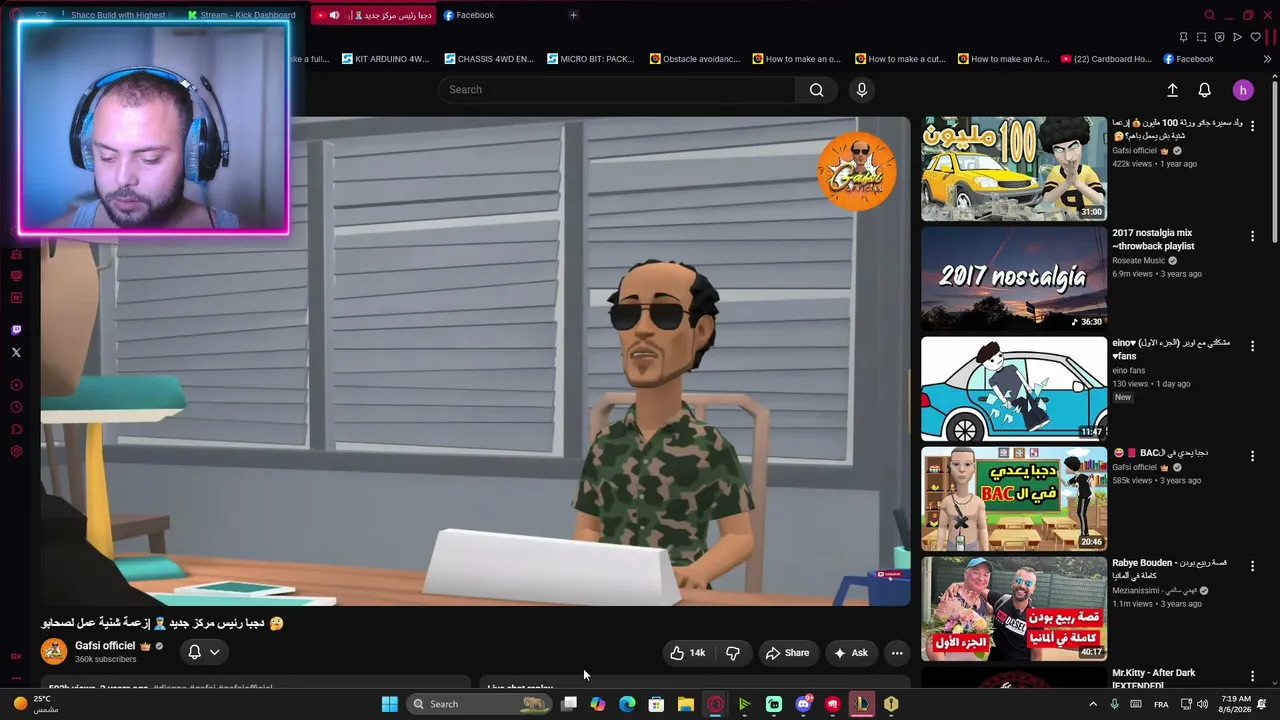This screenshot has width=1280, height=720.
Task: Open Rabye Bouden video title
Action: [1170, 569]
